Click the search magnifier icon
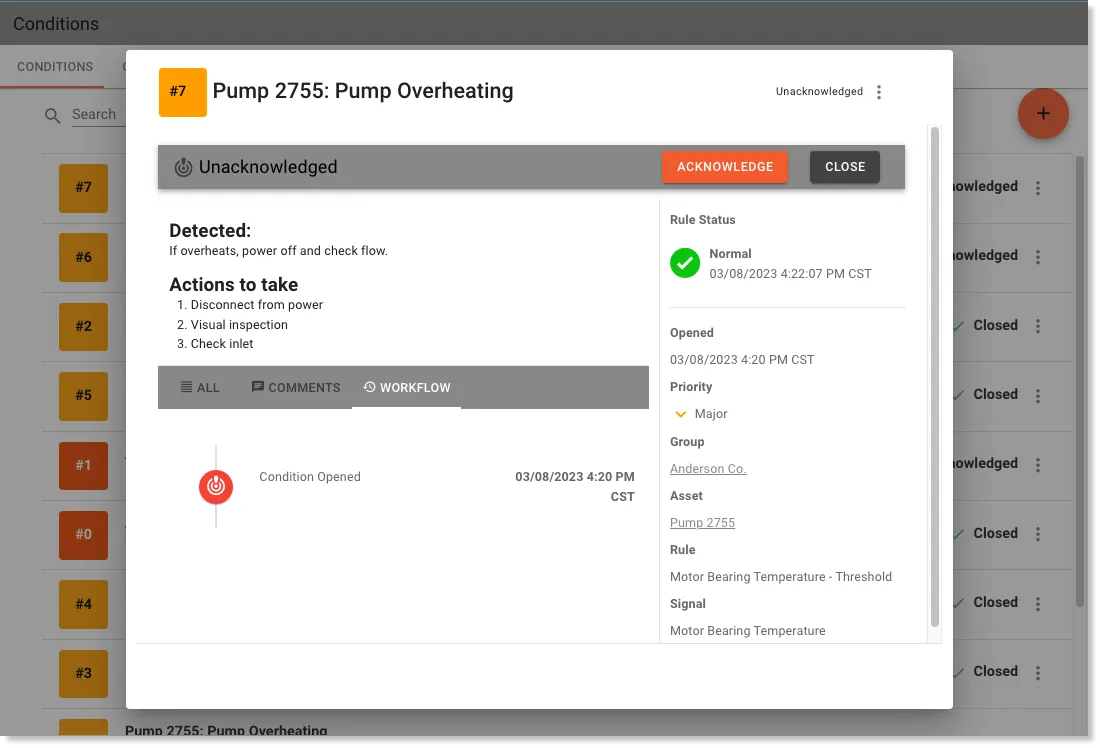 tap(53, 115)
